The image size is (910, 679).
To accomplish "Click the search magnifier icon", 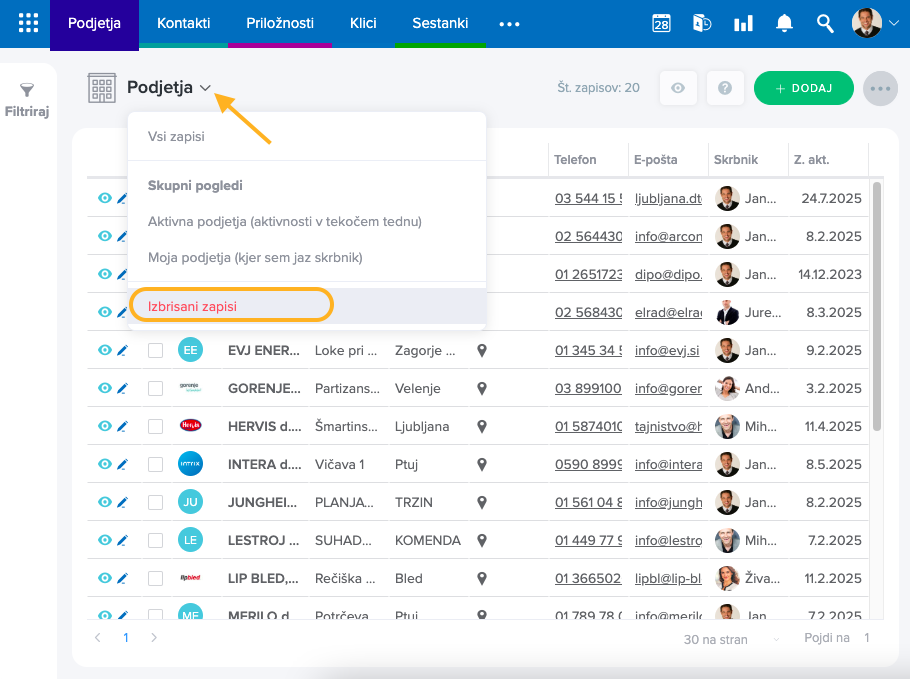I will pyautogui.click(x=825, y=24).
